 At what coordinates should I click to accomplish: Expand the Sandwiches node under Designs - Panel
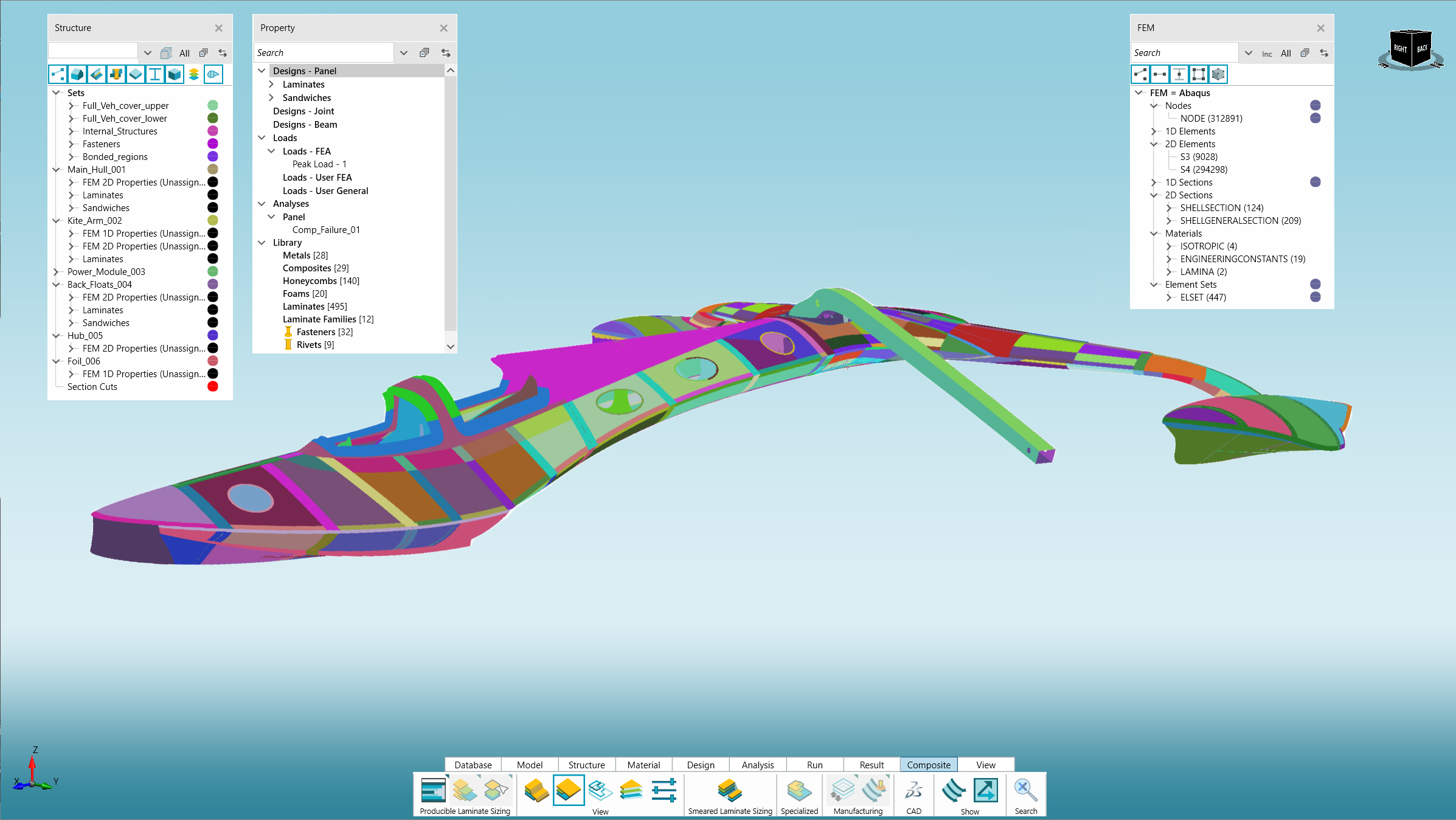(x=271, y=97)
